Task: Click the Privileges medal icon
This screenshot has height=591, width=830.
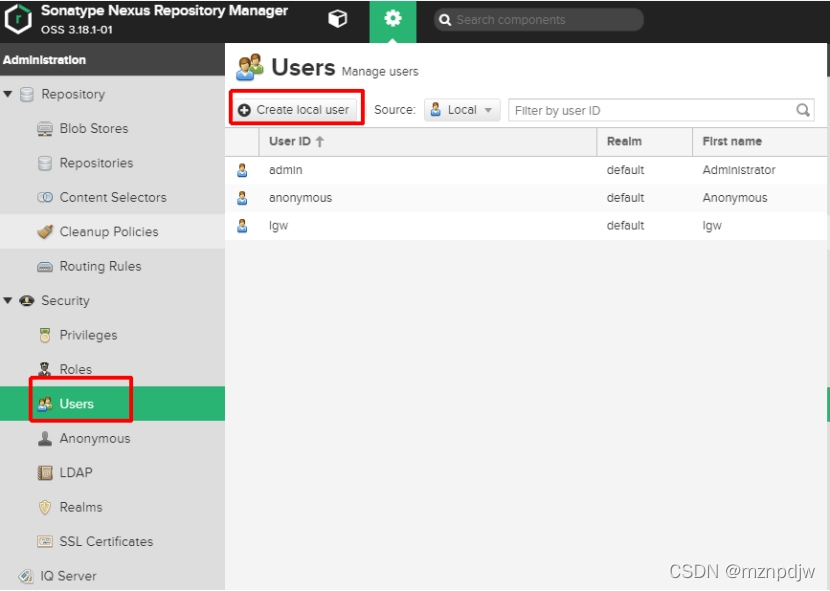Action: [45, 335]
